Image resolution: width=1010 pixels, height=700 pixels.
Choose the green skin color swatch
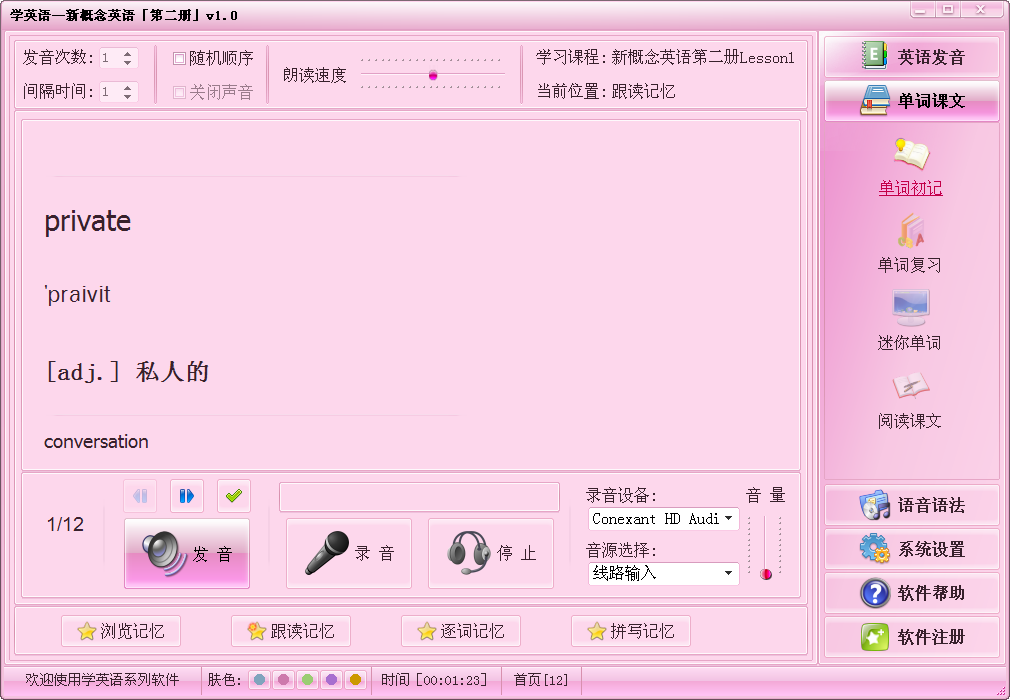307,679
